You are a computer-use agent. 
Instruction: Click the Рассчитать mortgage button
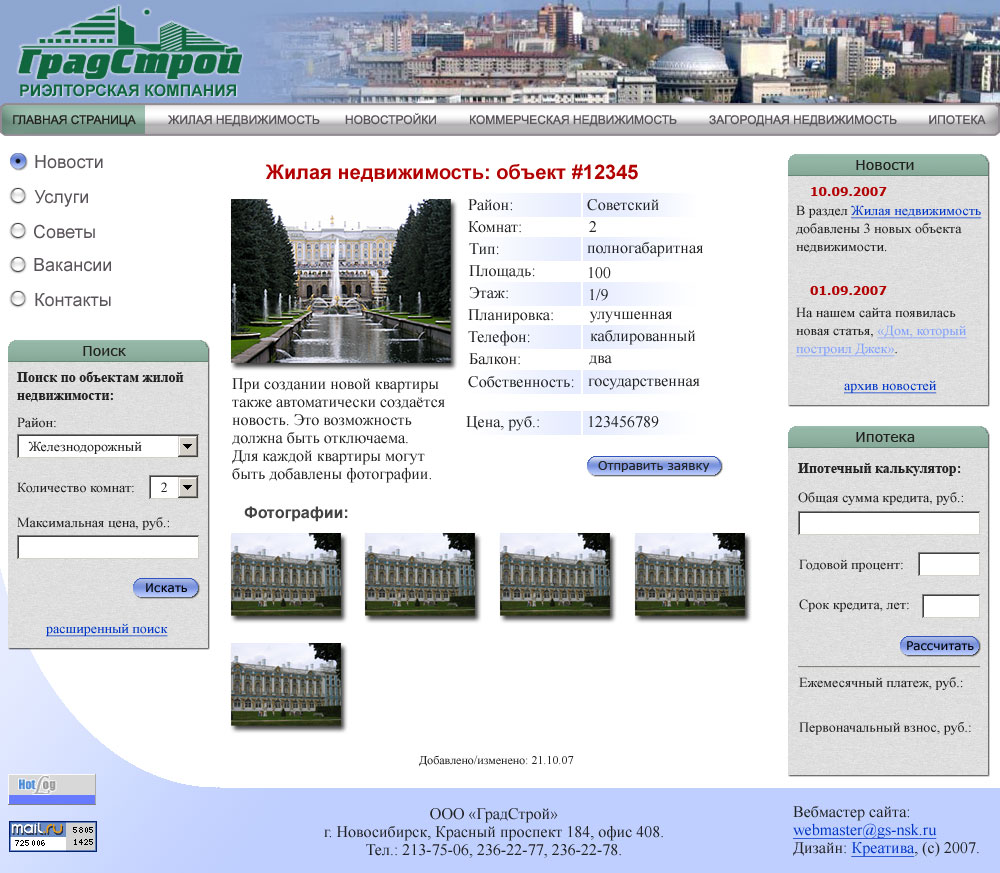(940, 646)
